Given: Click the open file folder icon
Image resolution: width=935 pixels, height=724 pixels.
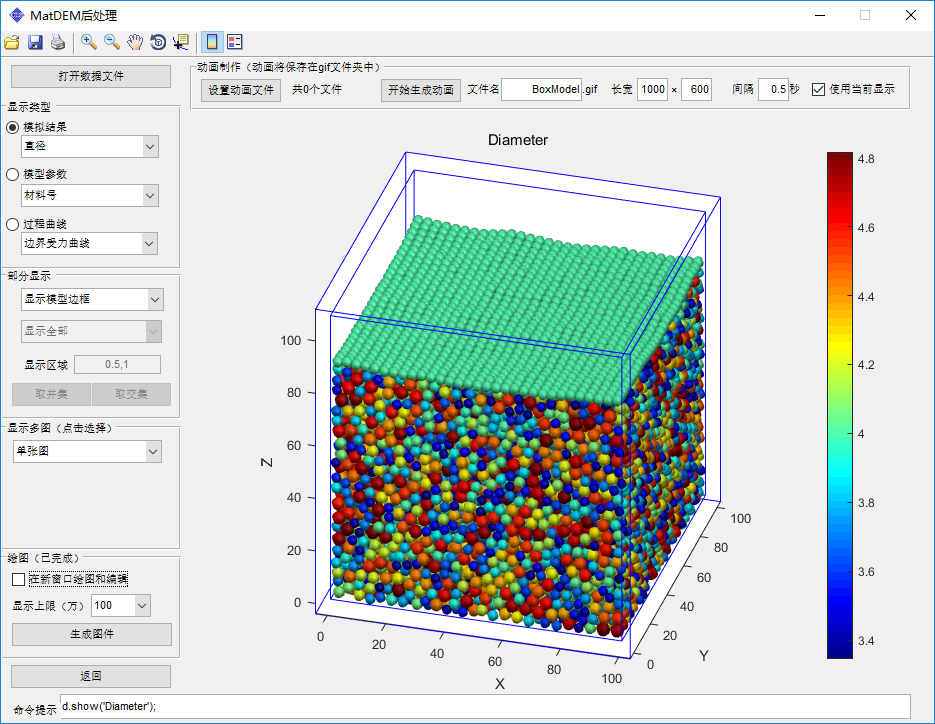Looking at the screenshot, I should coord(12,42).
